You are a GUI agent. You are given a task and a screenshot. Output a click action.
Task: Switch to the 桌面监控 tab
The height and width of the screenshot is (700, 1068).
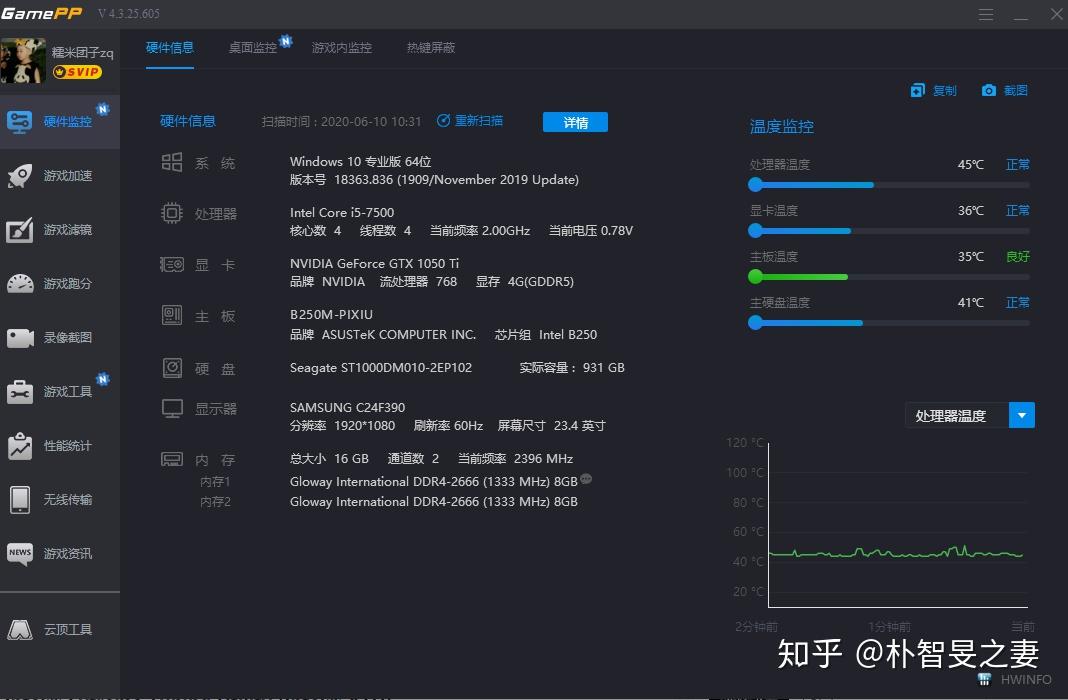(253, 48)
